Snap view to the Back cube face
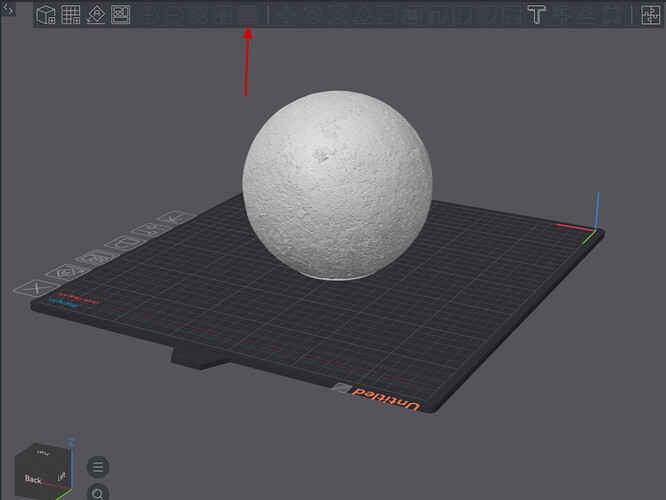 [33, 479]
